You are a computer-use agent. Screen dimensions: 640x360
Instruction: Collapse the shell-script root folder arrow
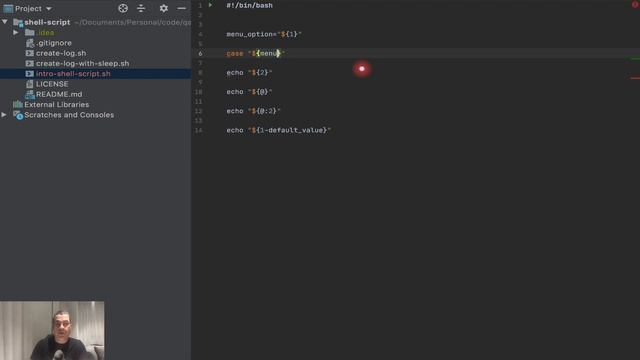pyautogui.click(x=5, y=22)
